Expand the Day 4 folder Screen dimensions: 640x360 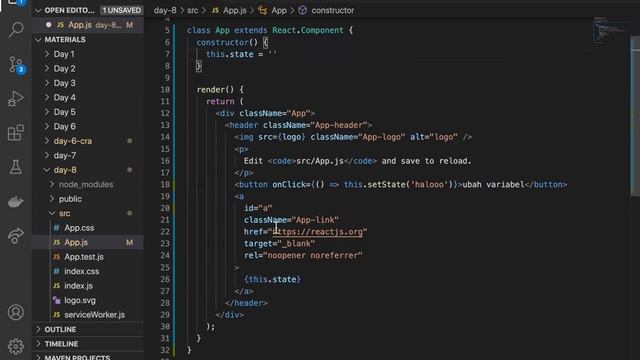47,98
